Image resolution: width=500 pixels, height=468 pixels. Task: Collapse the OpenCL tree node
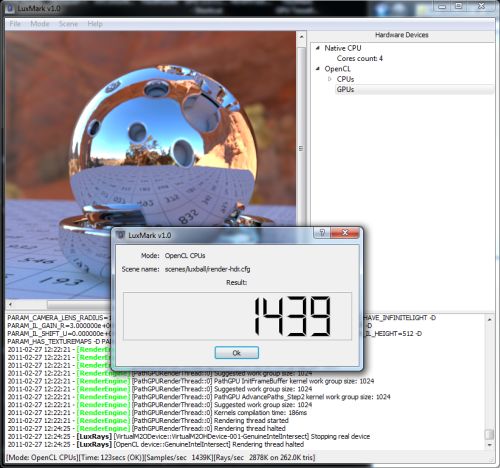click(318, 69)
